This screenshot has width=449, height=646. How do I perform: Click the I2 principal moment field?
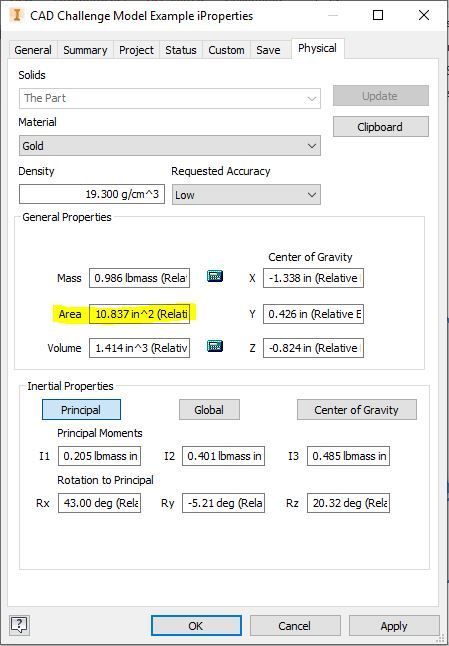[223, 456]
